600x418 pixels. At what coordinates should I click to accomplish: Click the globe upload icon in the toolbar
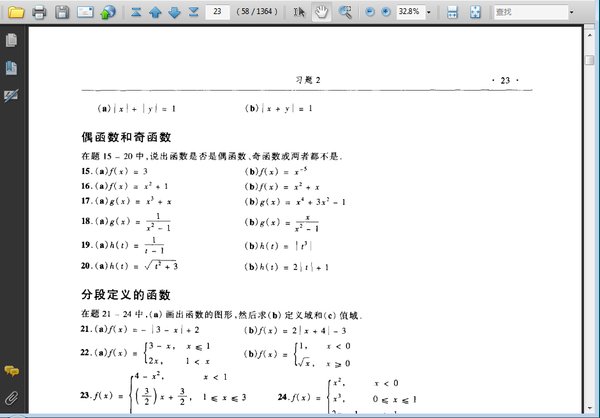point(108,12)
